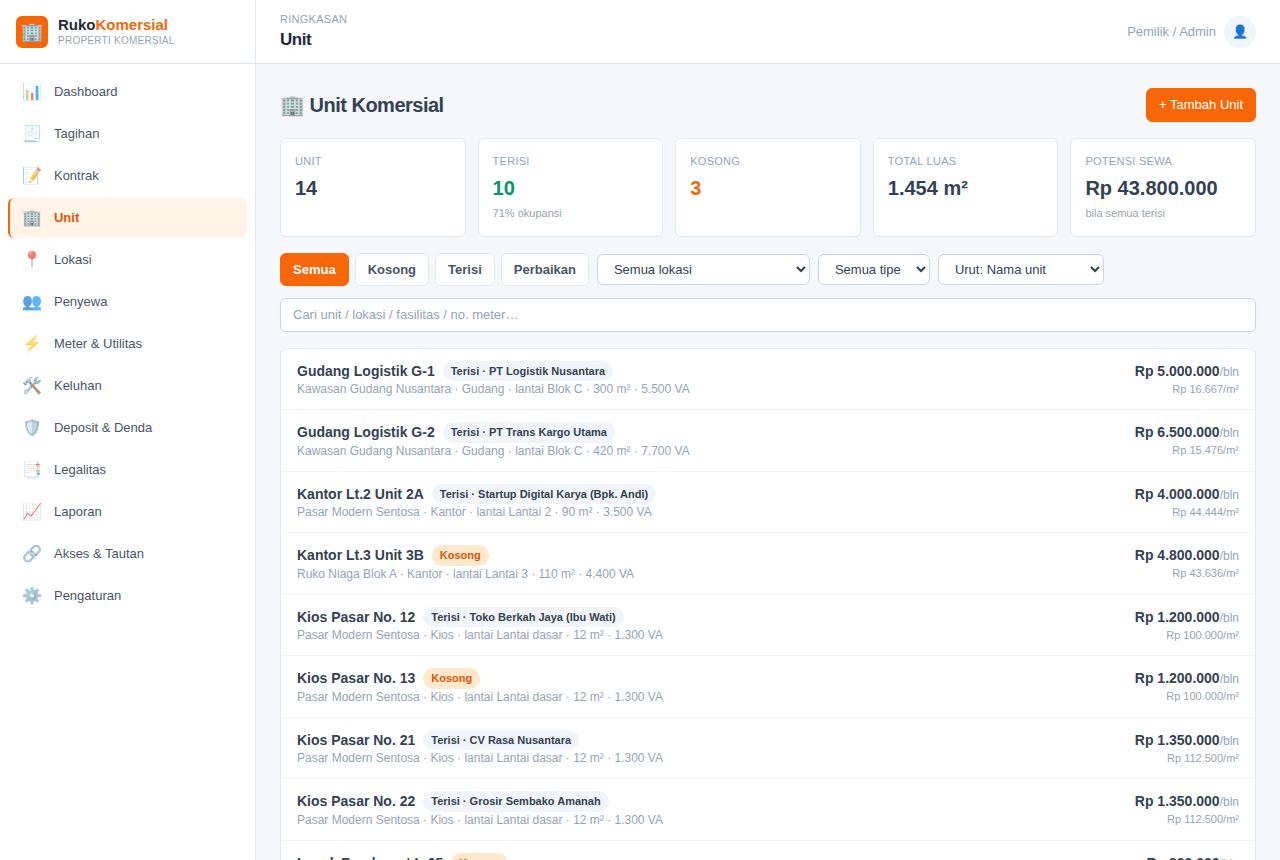Click the Deposit & Denda shield icon
Screen dimensions: 1280x860
pos(32,428)
